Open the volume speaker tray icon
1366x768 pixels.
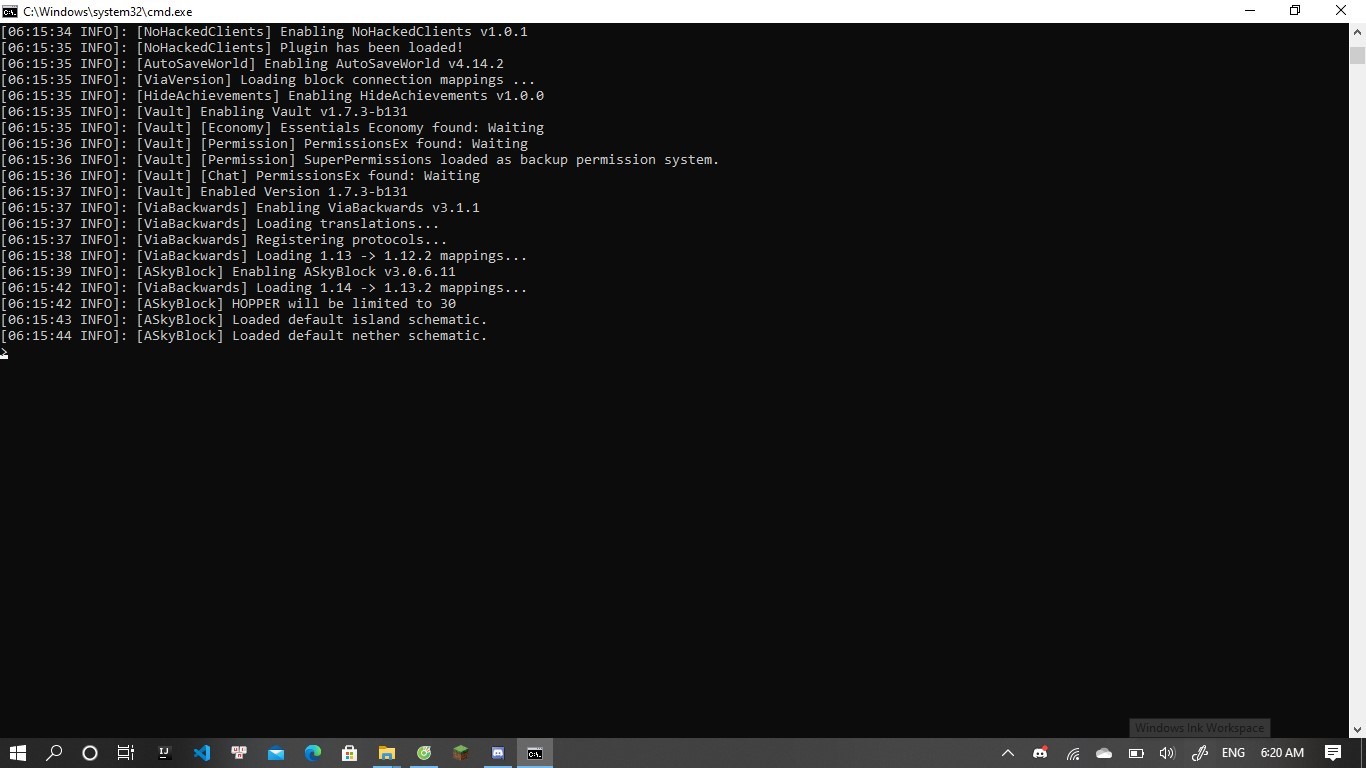(1167, 753)
